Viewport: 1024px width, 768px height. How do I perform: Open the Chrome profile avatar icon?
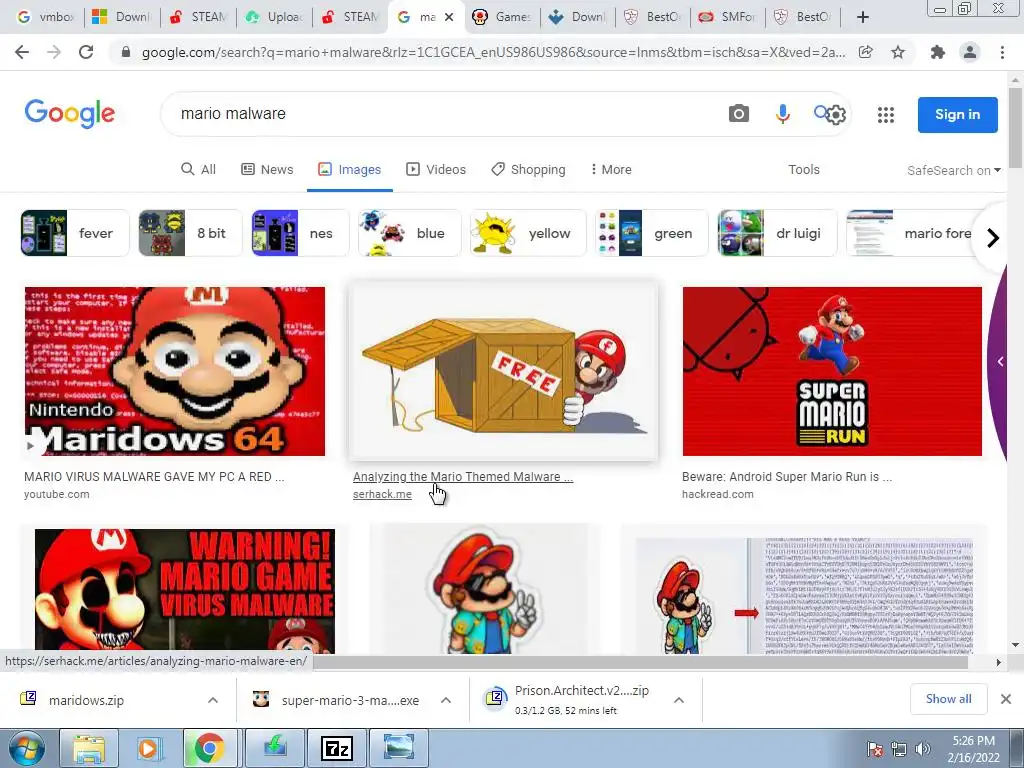tap(970, 52)
